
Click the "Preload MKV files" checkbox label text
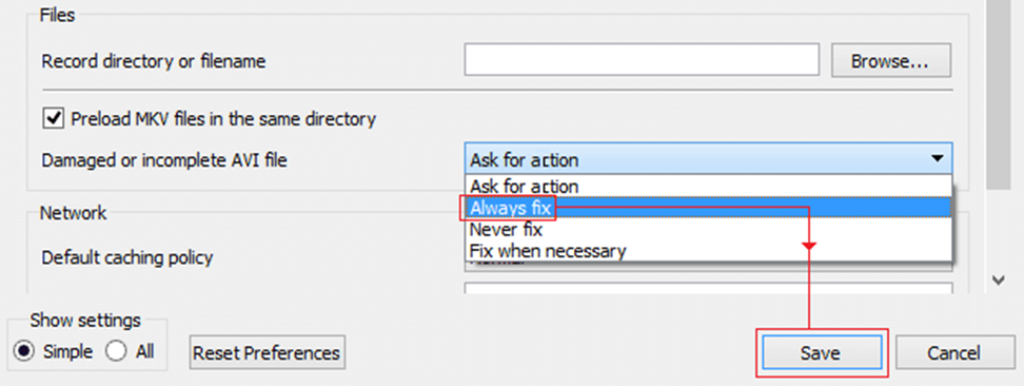click(223, 119)
